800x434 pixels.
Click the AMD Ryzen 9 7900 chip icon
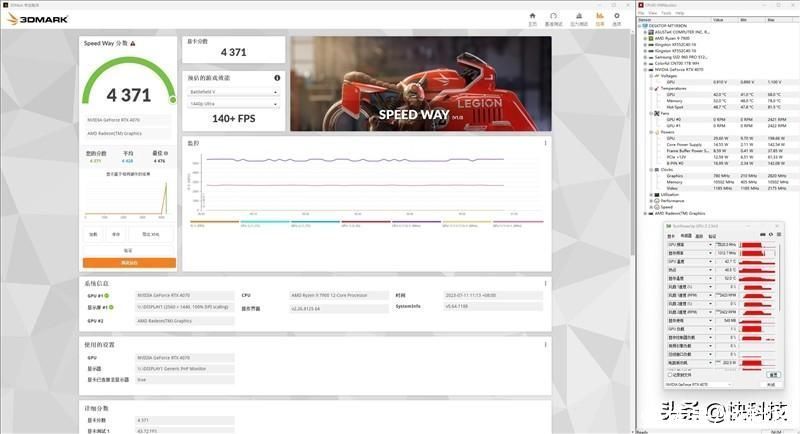pyautogui.click(x=651, y=38)
